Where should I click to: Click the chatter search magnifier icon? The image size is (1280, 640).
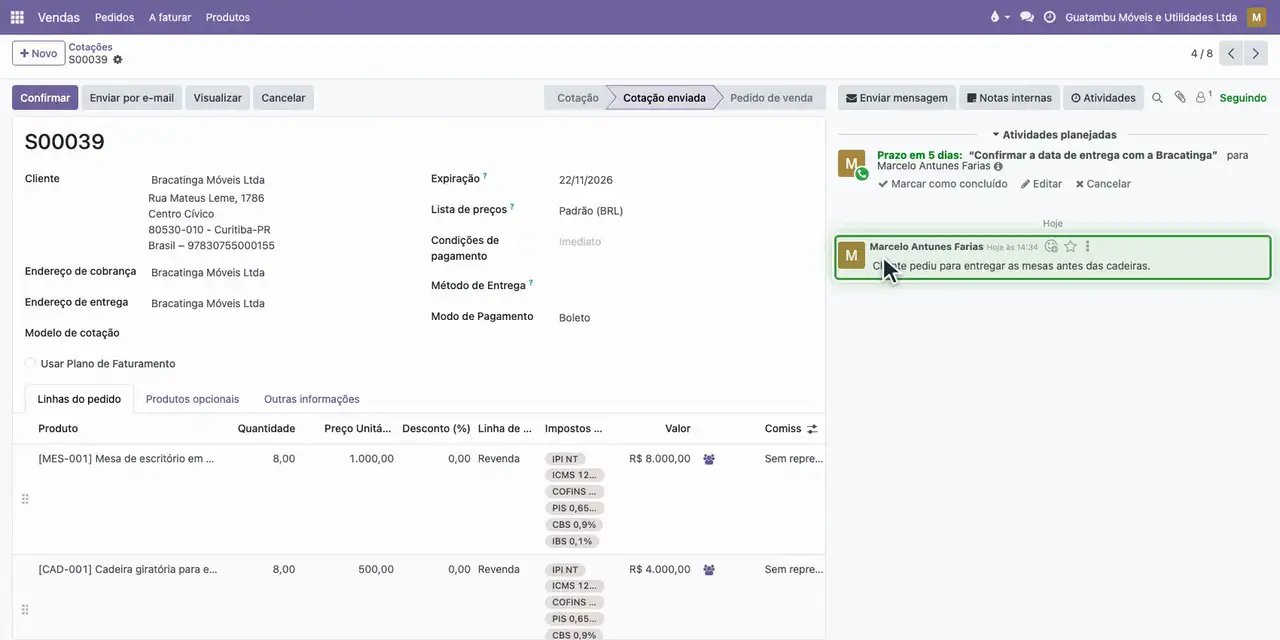[x=1157, y=98]
